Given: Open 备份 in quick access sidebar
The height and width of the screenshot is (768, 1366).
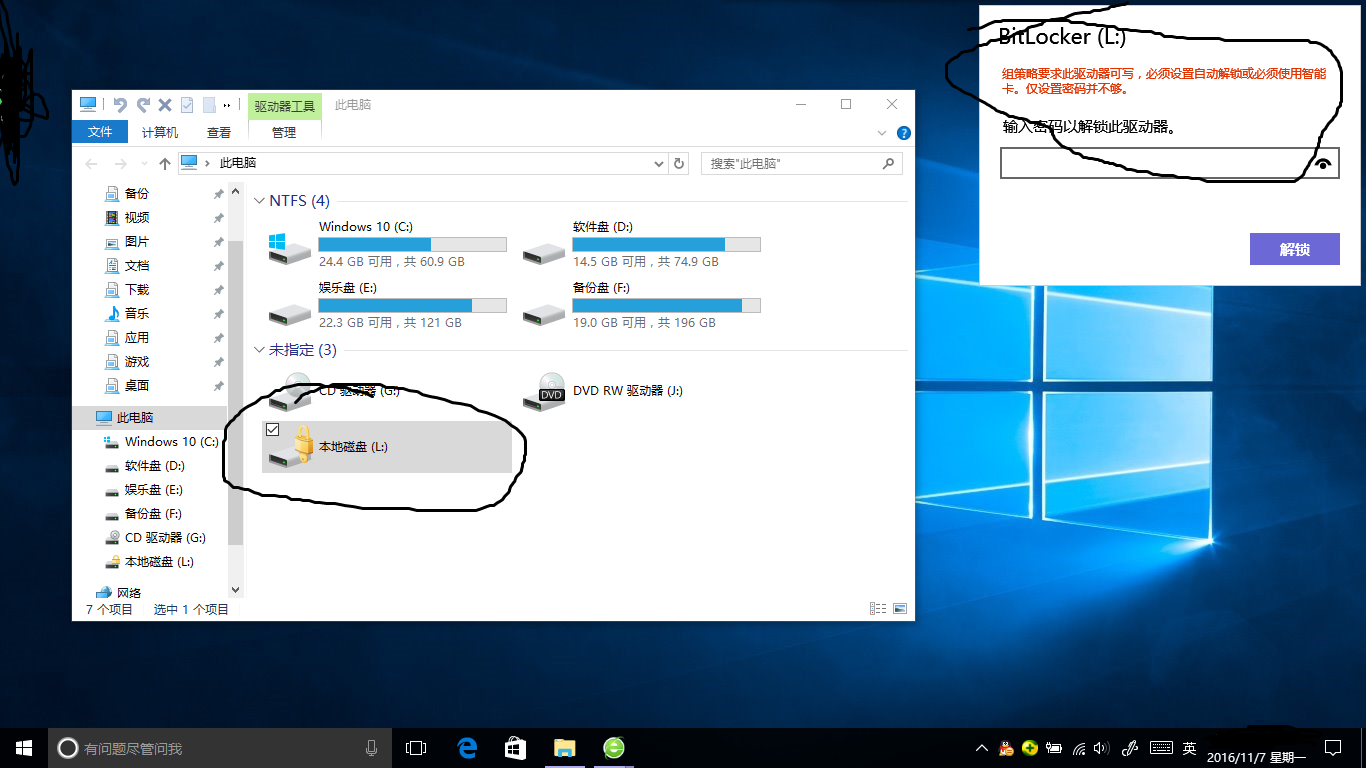Looking at the screenshot, I should (x=137, y=194).
